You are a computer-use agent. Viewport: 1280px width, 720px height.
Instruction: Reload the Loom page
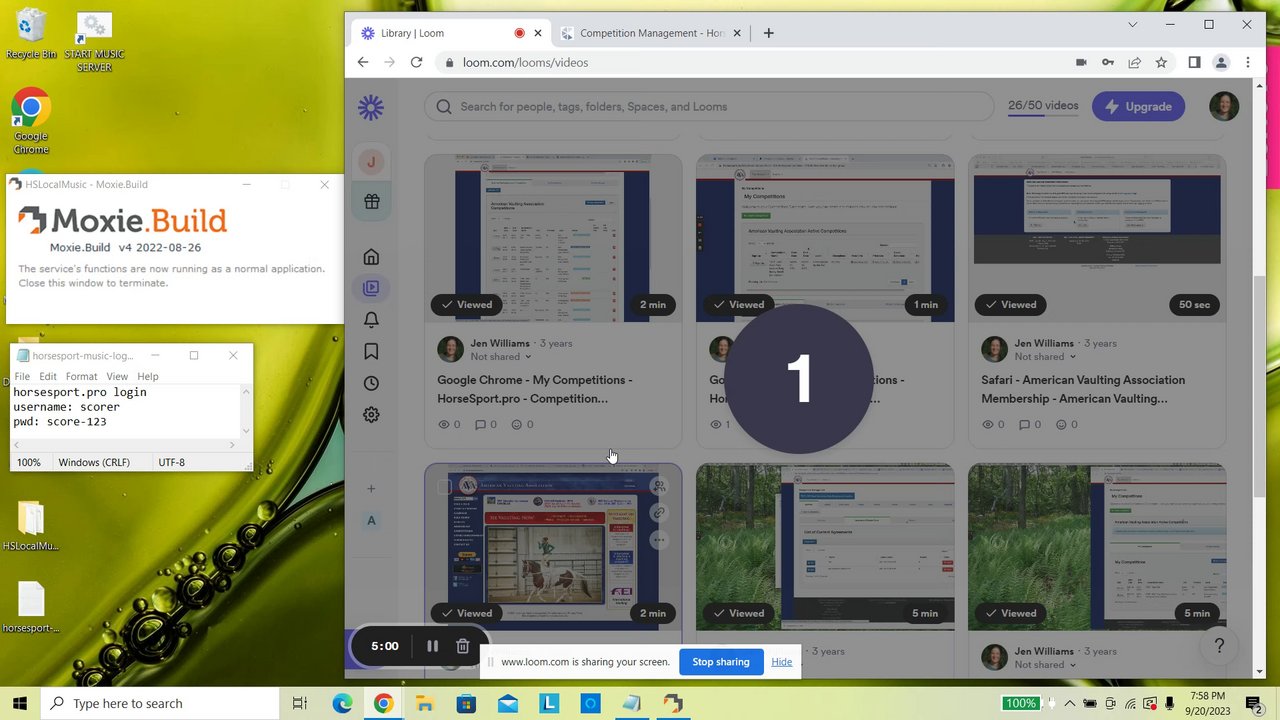click(416, 62)
